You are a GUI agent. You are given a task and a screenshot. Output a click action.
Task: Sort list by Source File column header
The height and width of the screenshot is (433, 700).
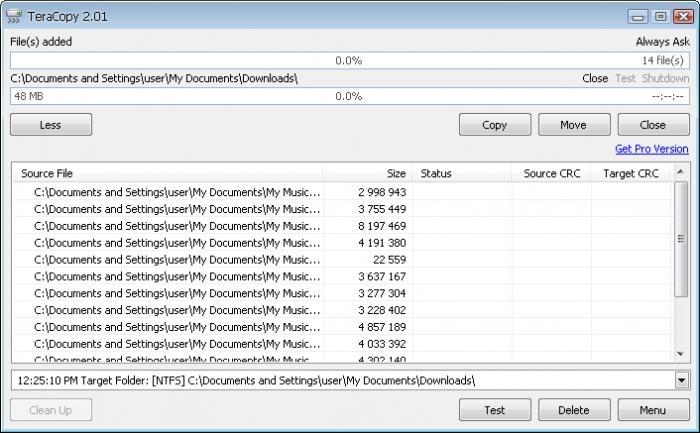pos(168,173)
